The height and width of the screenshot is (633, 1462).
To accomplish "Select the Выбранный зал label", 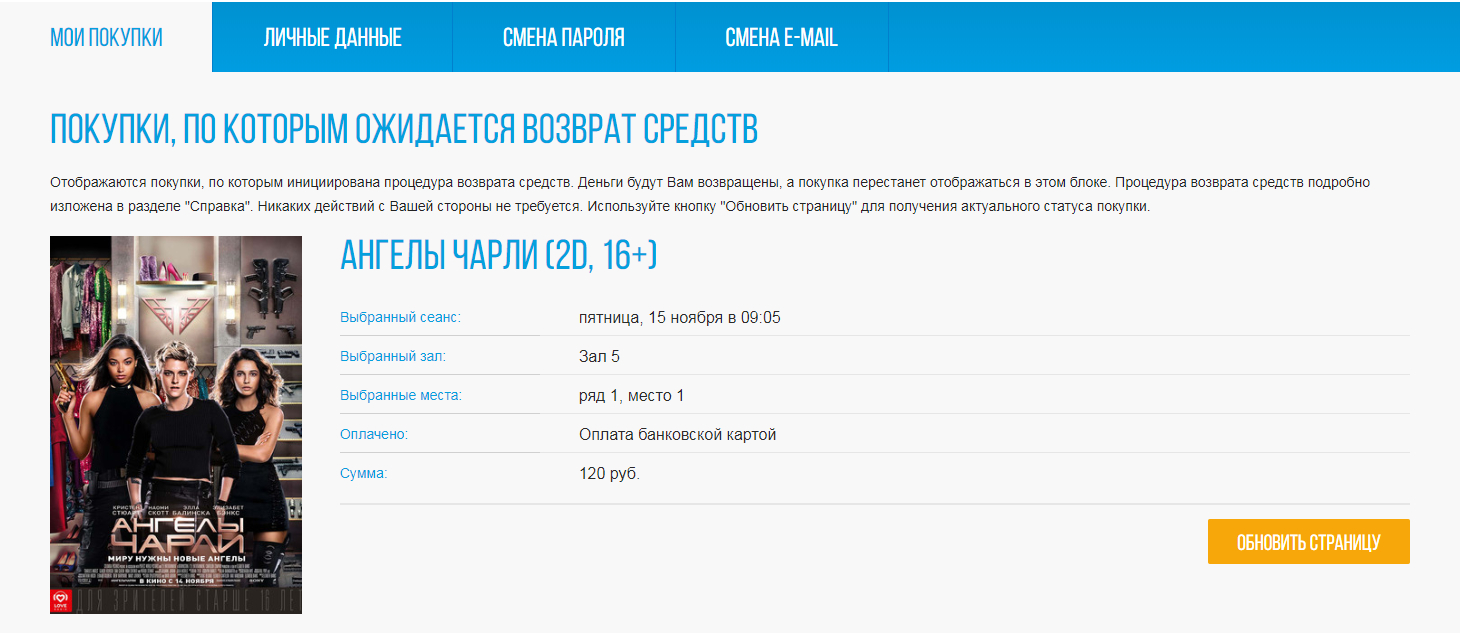I will point(393,356).
